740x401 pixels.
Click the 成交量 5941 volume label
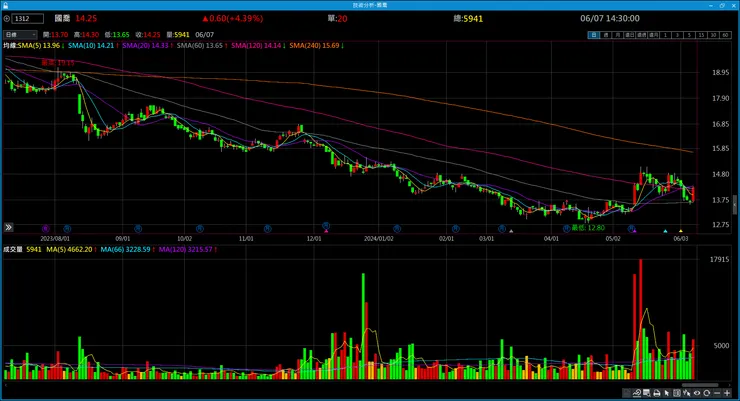coord(22,249)
